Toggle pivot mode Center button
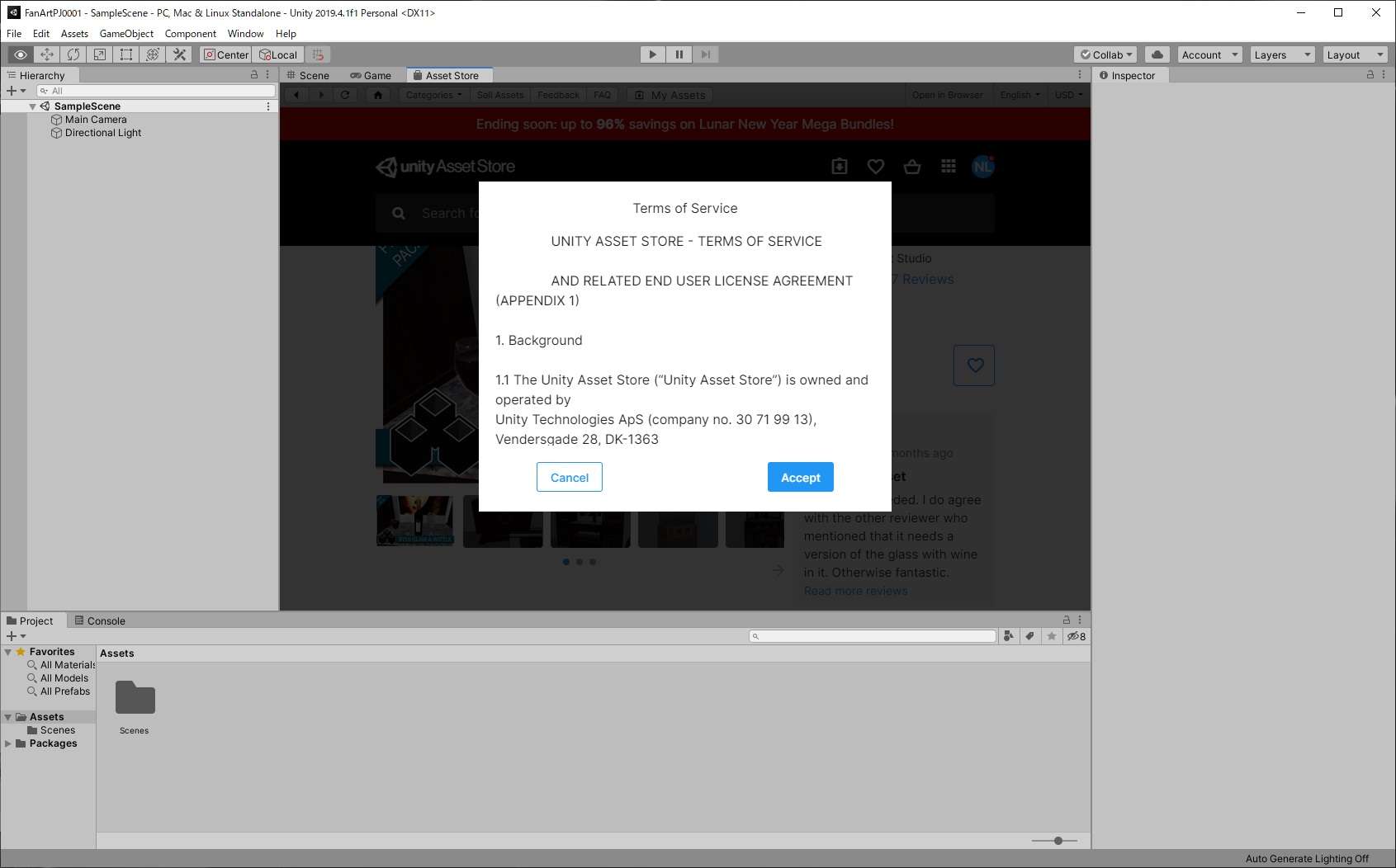 click(x=225, y=54)
